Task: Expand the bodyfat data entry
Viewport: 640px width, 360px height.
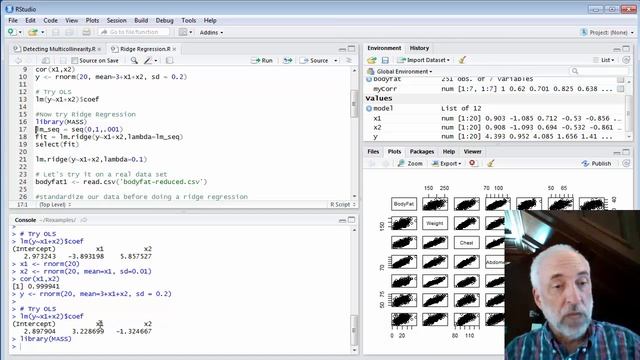Action: 369,79
